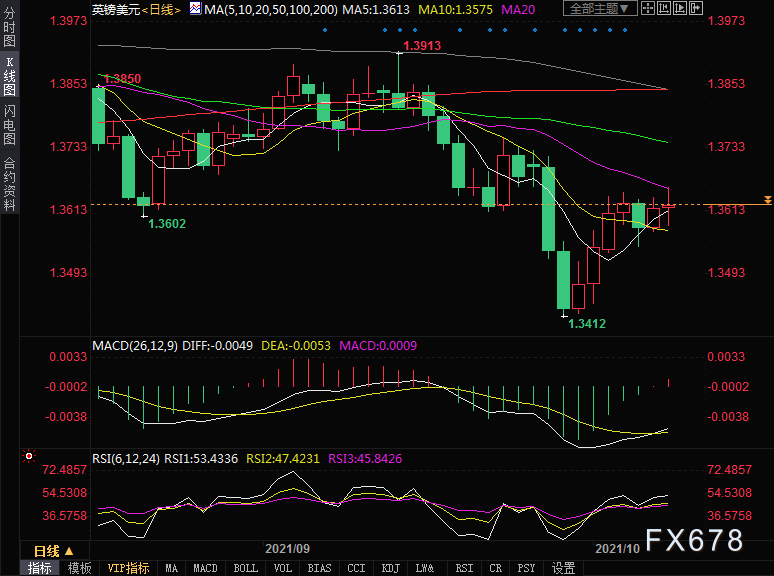Open the VIP指标 tab
The width and height of the screenshot is (774, 576).
128,568
